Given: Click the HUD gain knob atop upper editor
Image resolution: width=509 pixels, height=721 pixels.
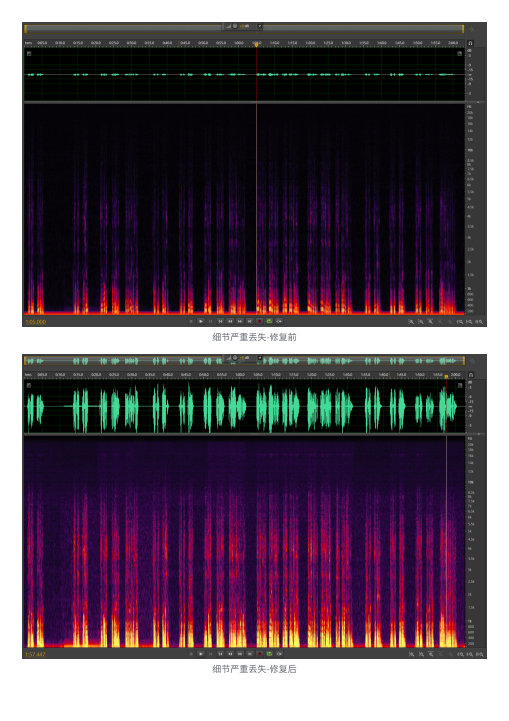Looking at the screenshot, I should point(235,26).
